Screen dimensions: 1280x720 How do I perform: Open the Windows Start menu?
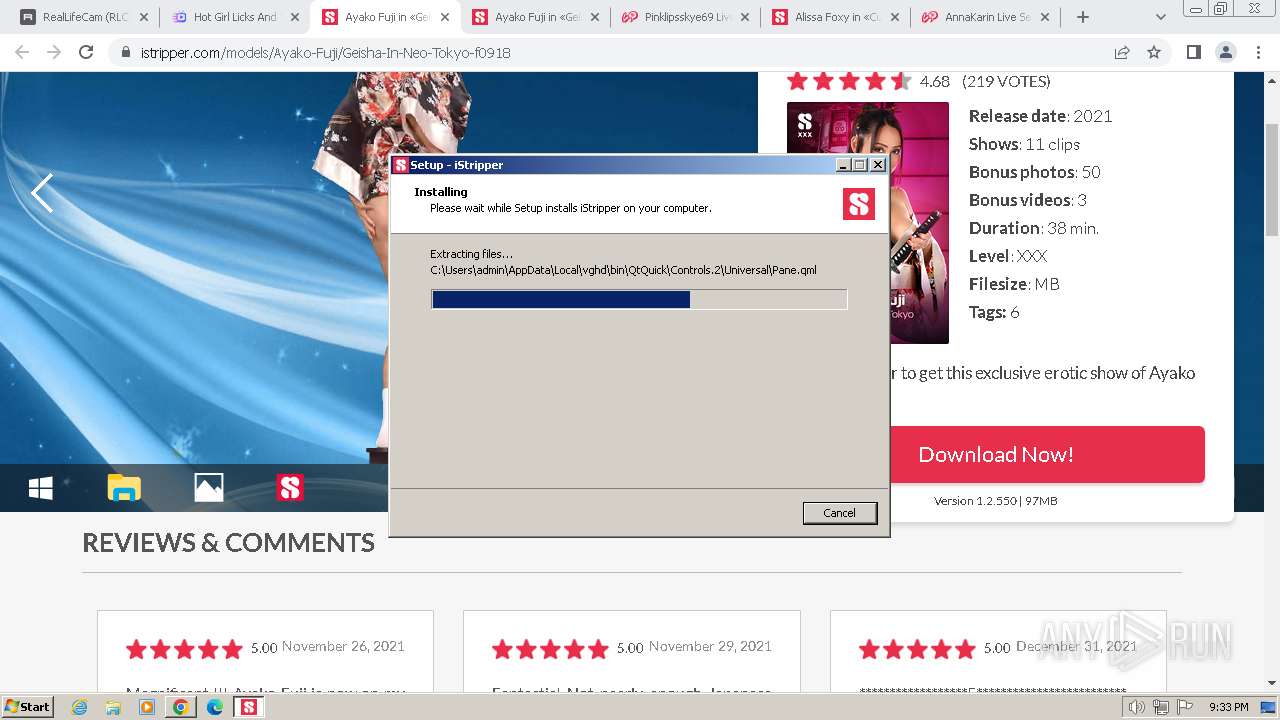pos(27,706)
